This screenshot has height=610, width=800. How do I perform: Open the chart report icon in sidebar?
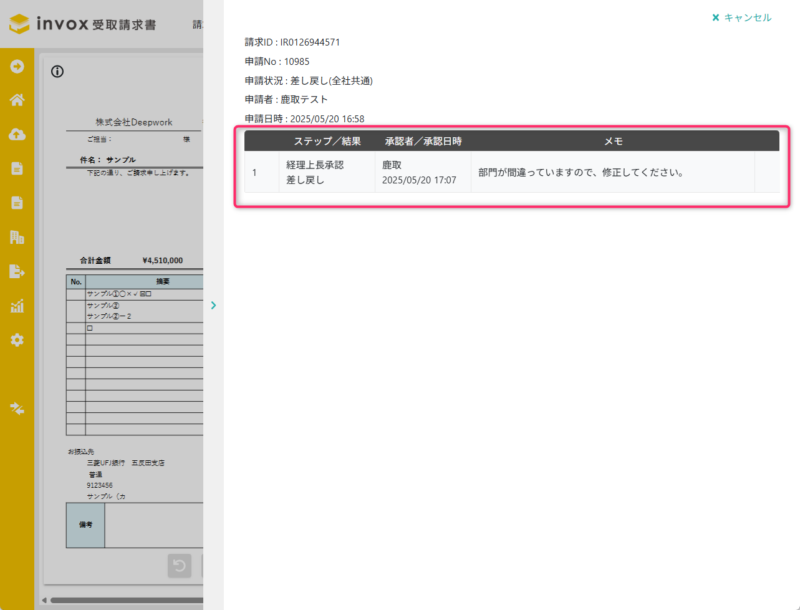[x=17, y=306]
